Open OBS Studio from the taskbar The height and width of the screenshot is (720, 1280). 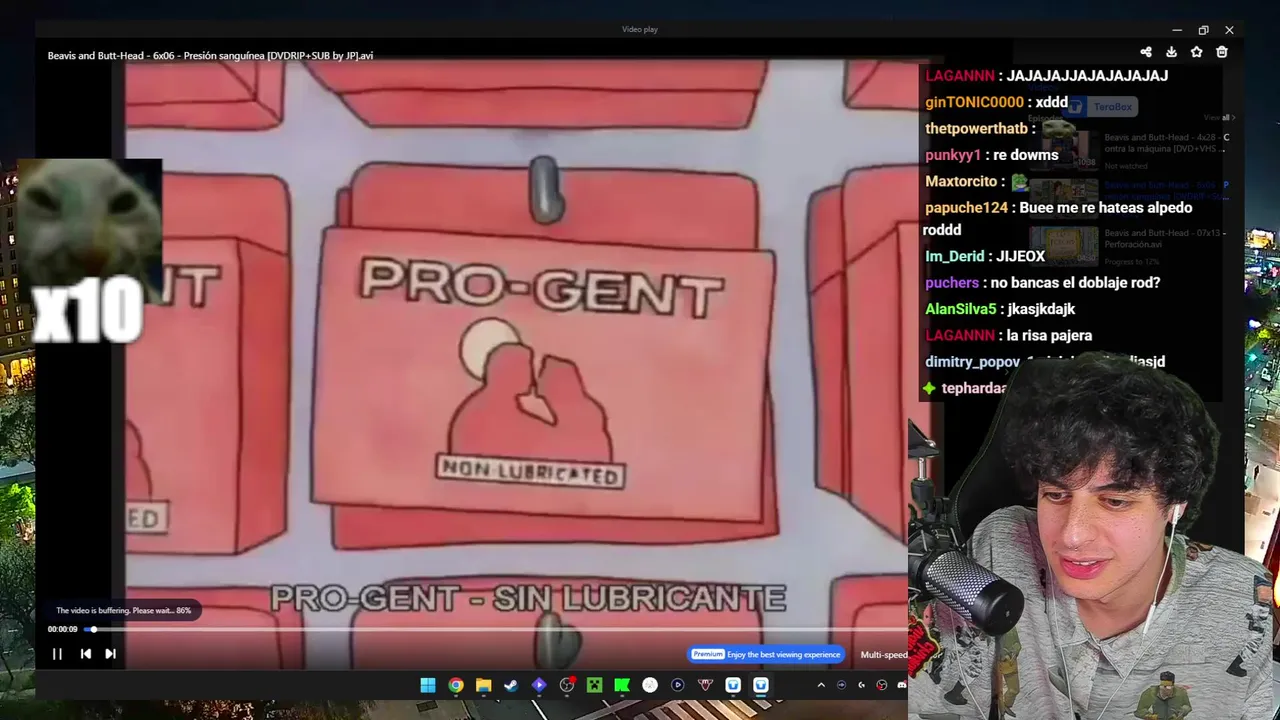567,685
